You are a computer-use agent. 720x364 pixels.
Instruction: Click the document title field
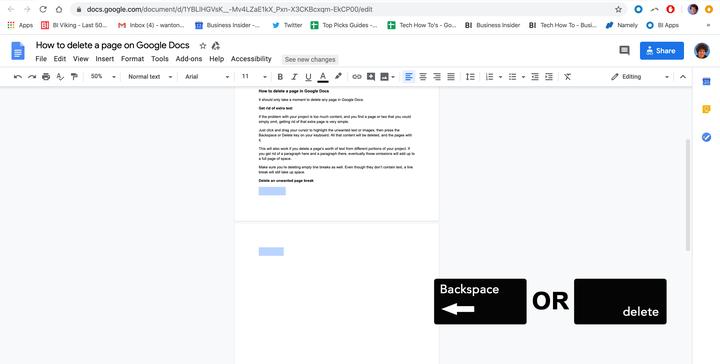[112, 45]
